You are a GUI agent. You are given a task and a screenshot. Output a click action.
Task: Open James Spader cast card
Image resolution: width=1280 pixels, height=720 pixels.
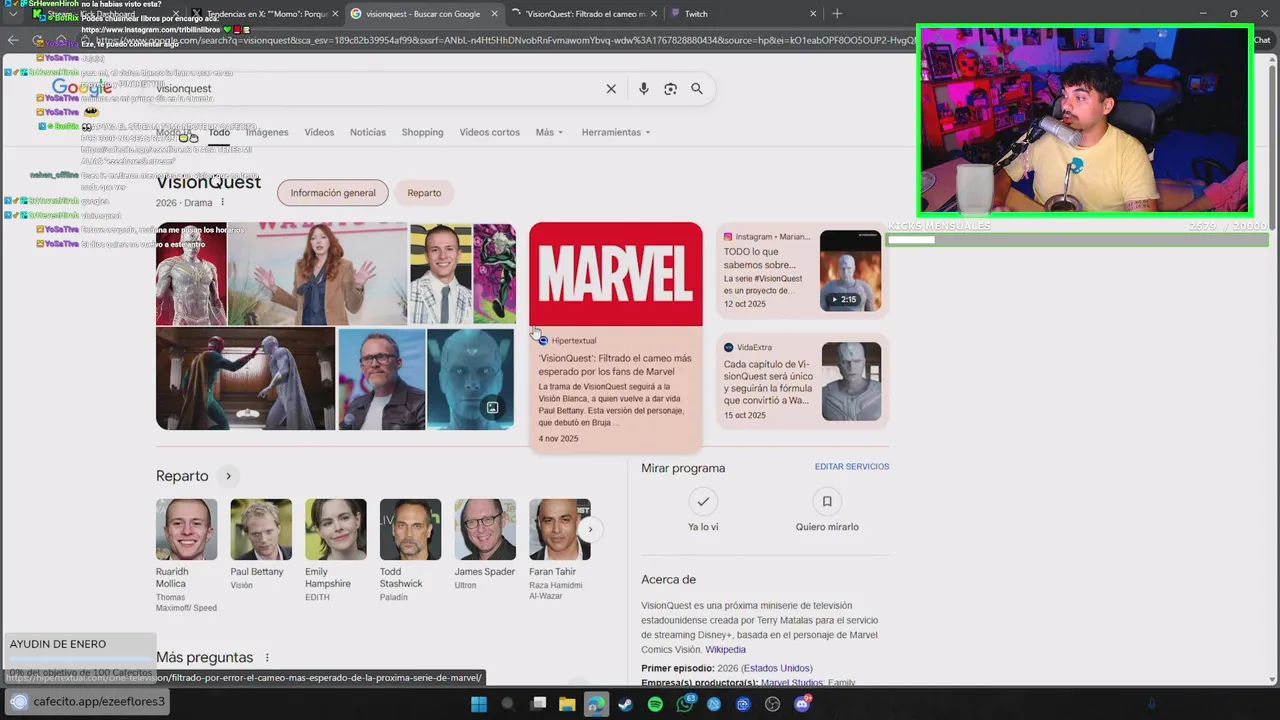coord(485,545)
